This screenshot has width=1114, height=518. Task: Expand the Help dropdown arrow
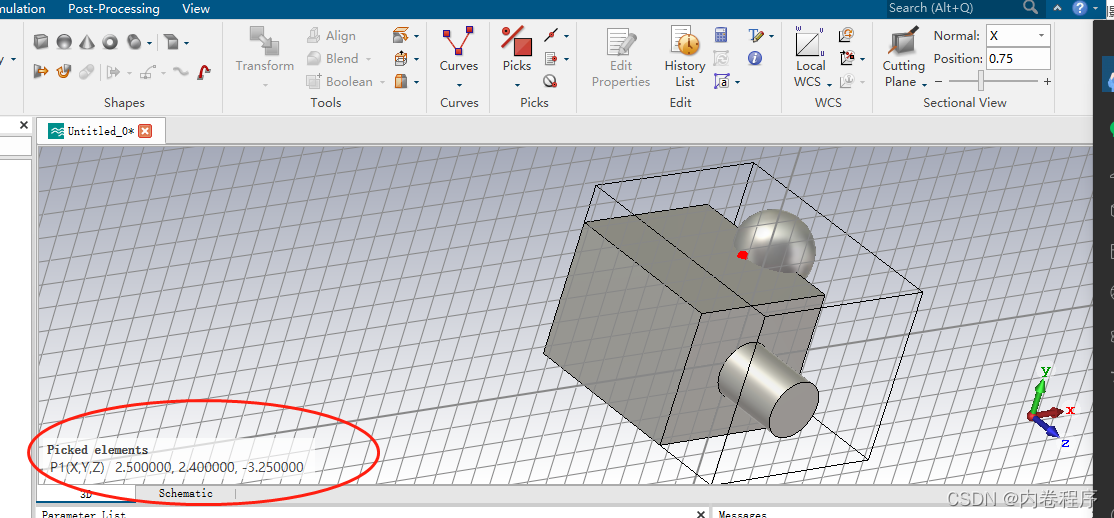pos(1098,9)
